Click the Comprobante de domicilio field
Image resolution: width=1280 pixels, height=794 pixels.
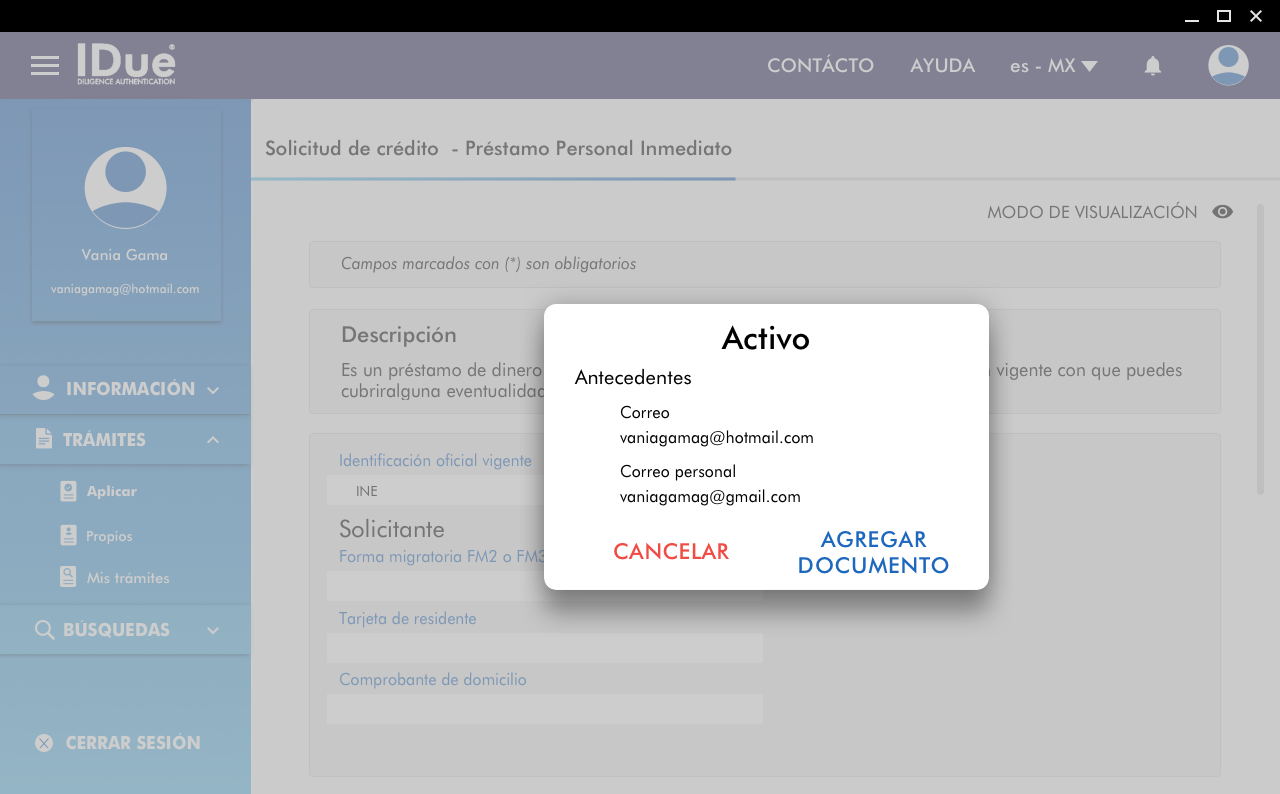pos(544,709)
